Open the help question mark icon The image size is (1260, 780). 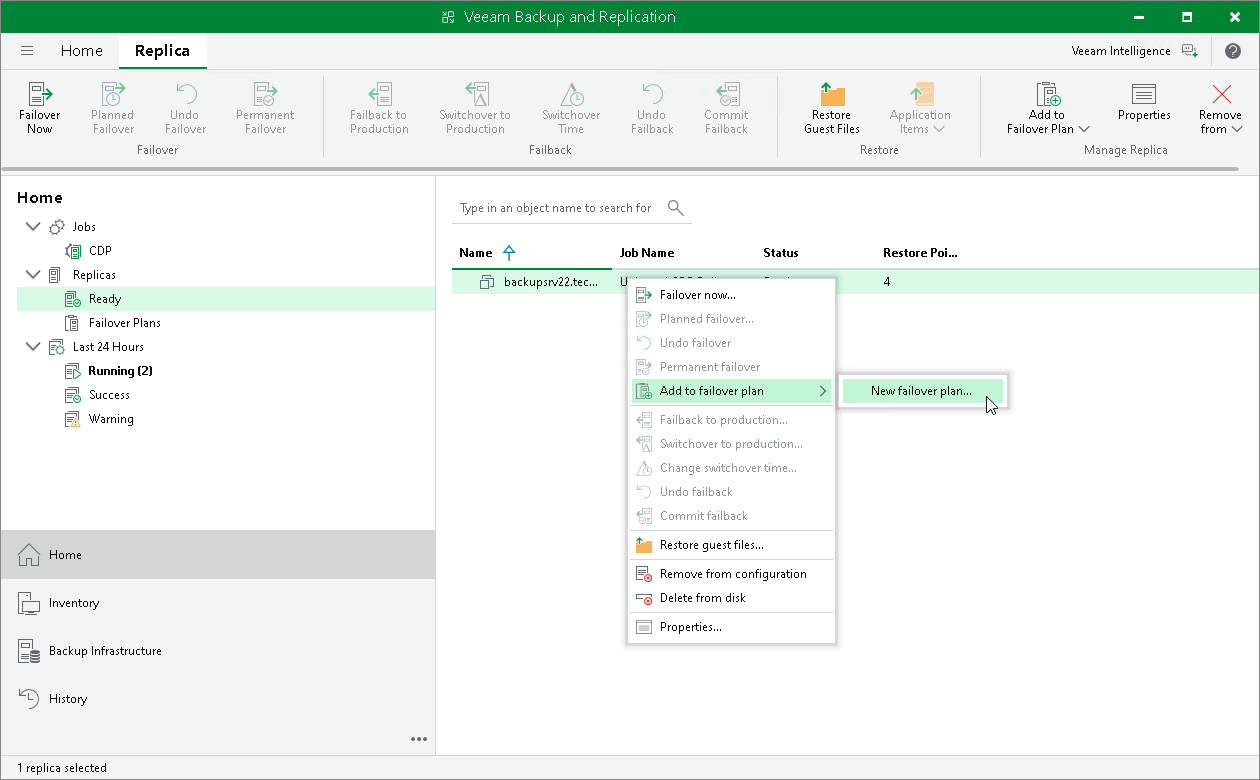click(1232, 51)
